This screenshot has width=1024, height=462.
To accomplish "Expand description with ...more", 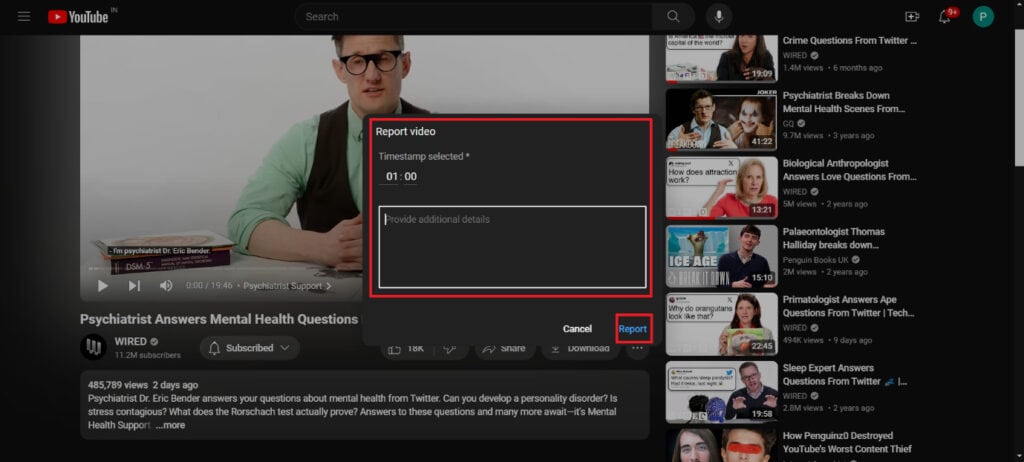I will pos(170,425).
